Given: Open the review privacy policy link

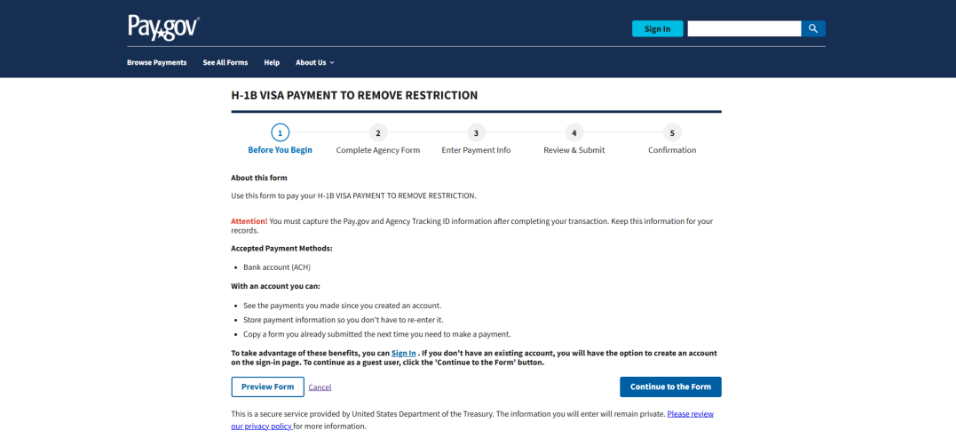Looking at the screenshot, I should point(690,413).
